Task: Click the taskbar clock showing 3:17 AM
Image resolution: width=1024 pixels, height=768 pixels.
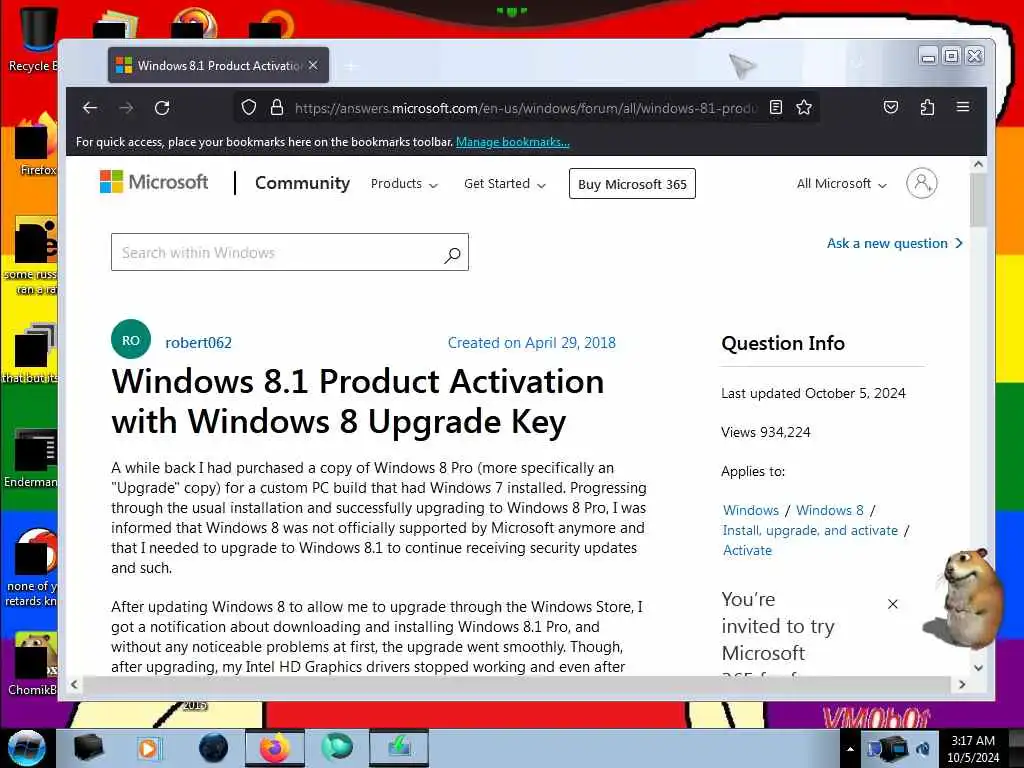Action: click(x=973, y=748)
